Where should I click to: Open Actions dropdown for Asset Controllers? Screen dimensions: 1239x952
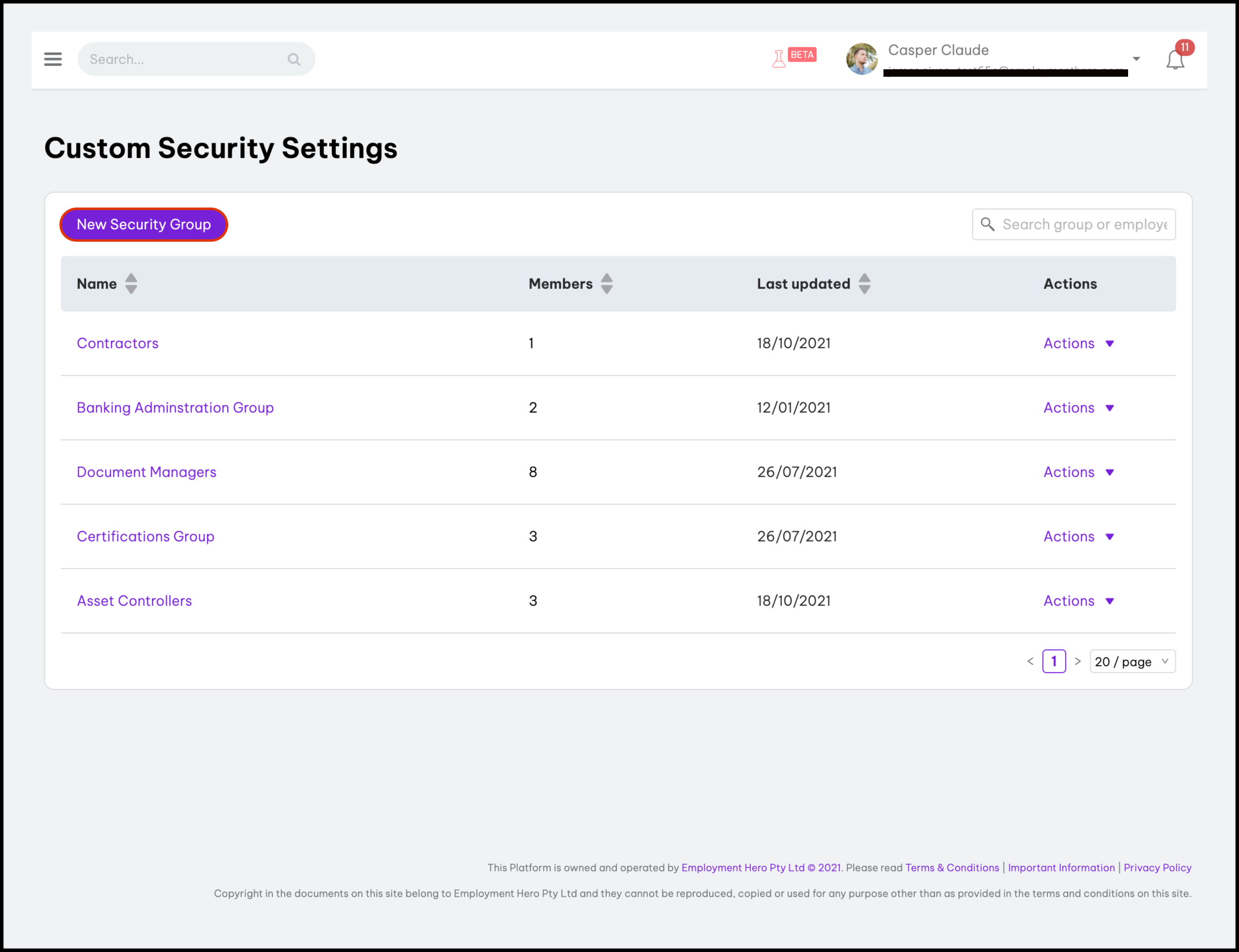[1078, 601]
